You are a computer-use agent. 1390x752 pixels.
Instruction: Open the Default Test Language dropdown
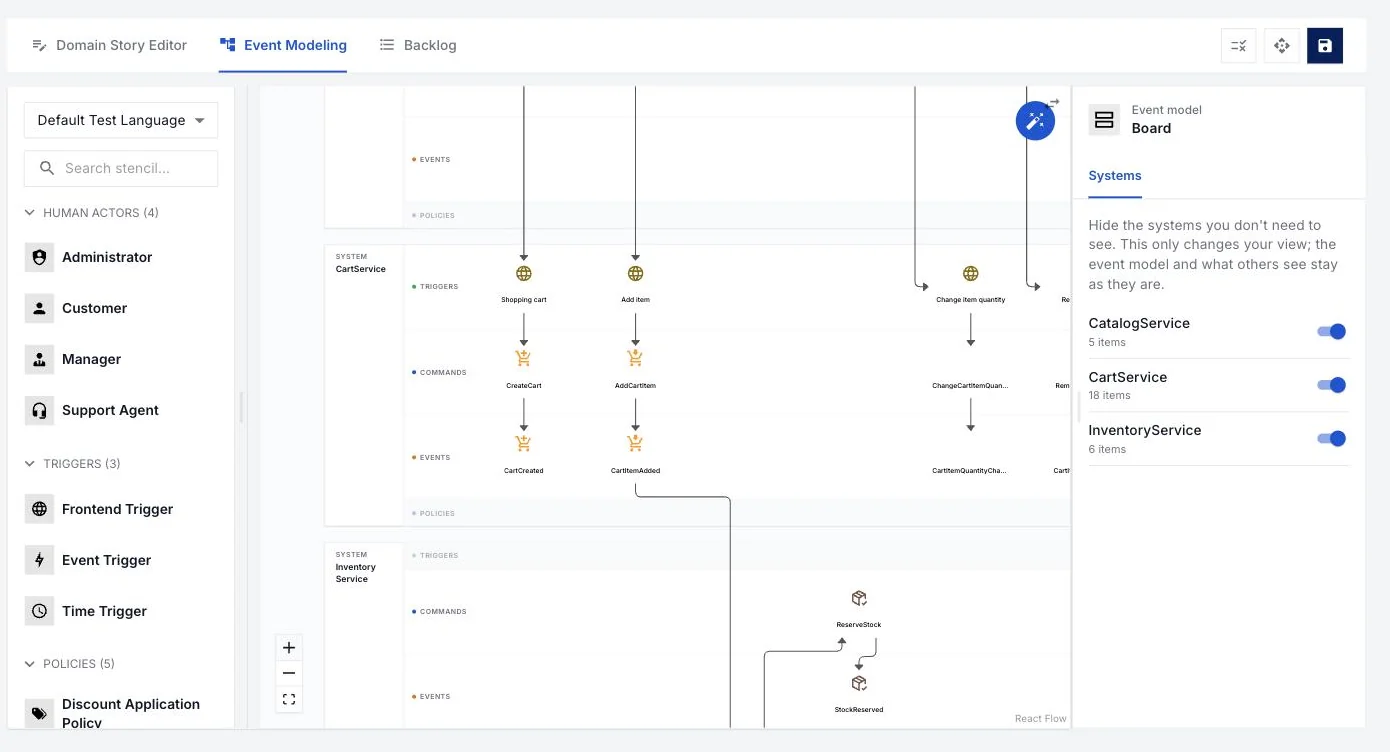(x=121, y=120)
